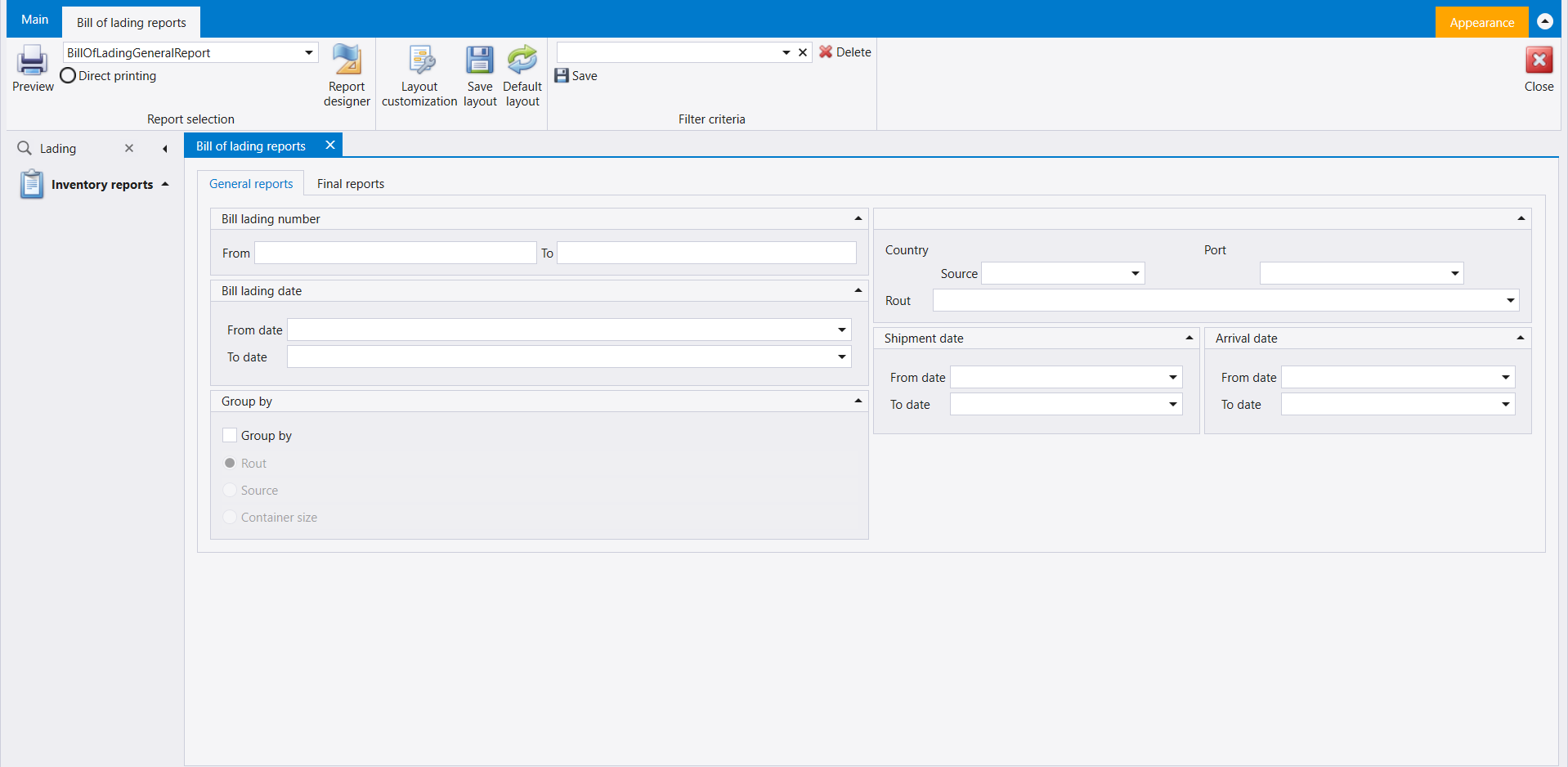Delete the filter criteria
1568x767 pixels.
845,52
